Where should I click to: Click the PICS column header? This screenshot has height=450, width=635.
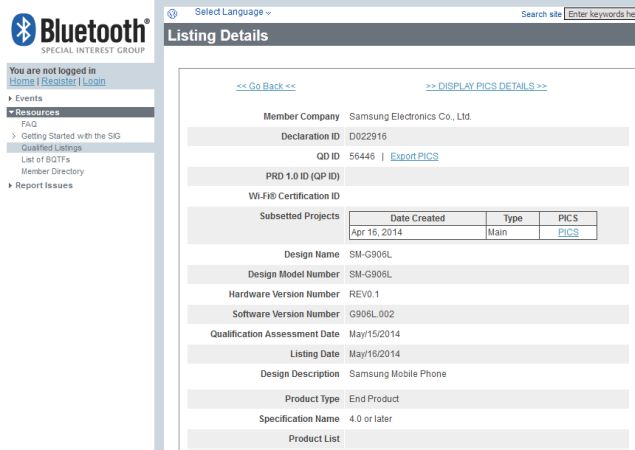pyautogui.click(x=568, y=218)
